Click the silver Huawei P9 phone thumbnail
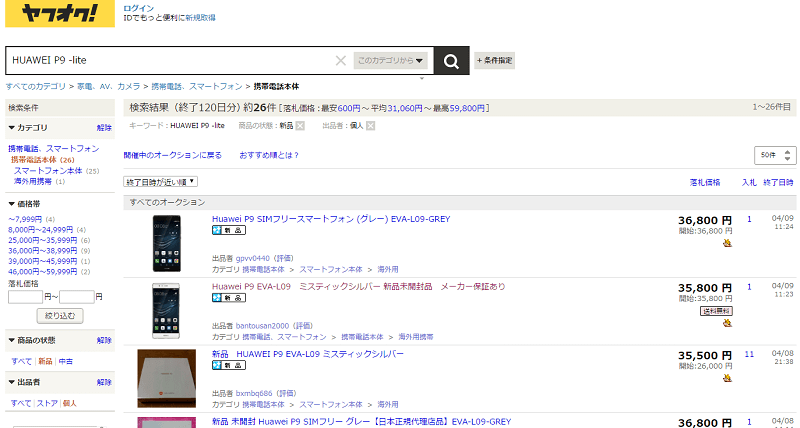Viewport: 800px width, 428px height. [x=166, y=311]
